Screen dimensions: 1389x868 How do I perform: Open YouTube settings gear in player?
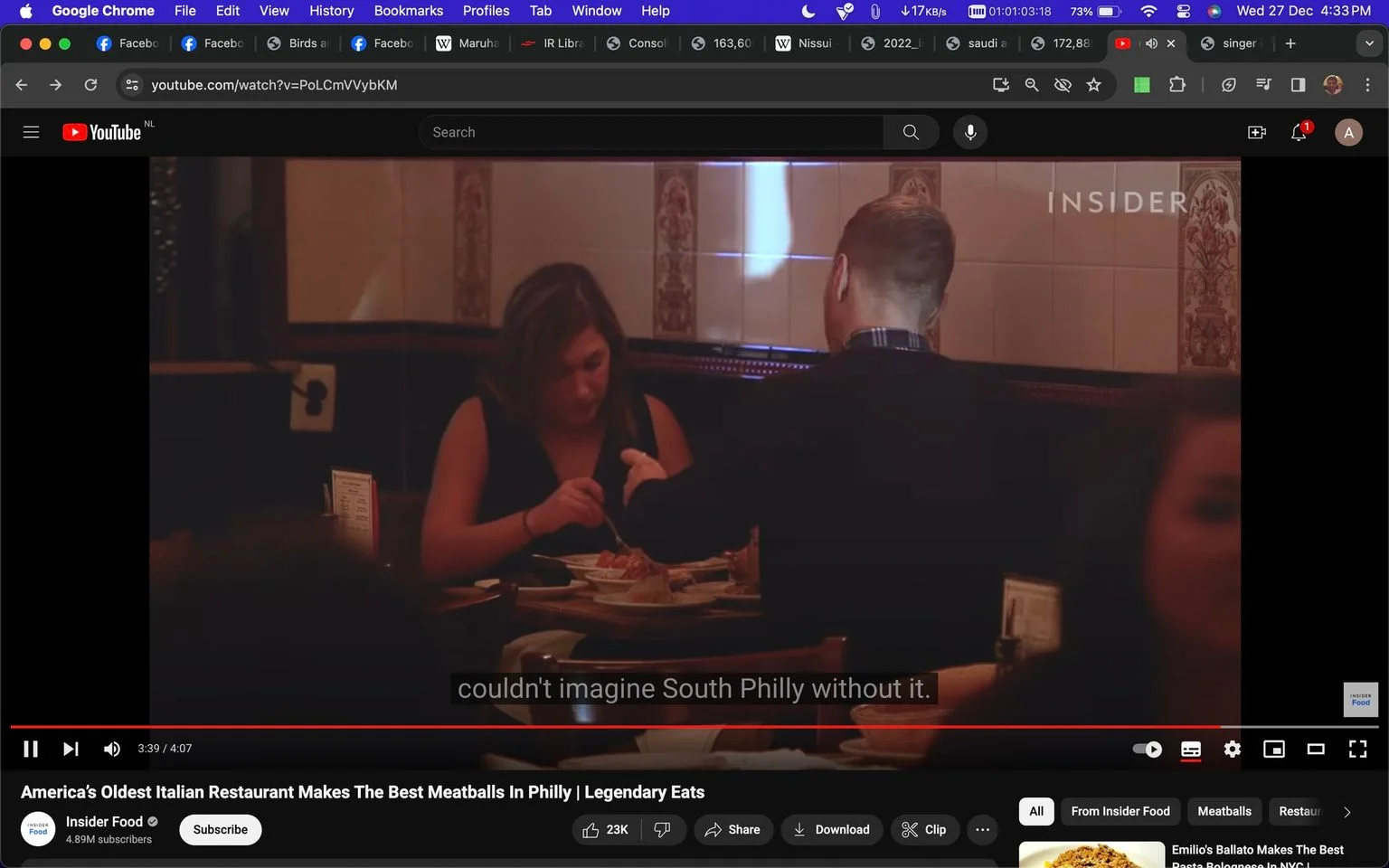[1232, 749]
